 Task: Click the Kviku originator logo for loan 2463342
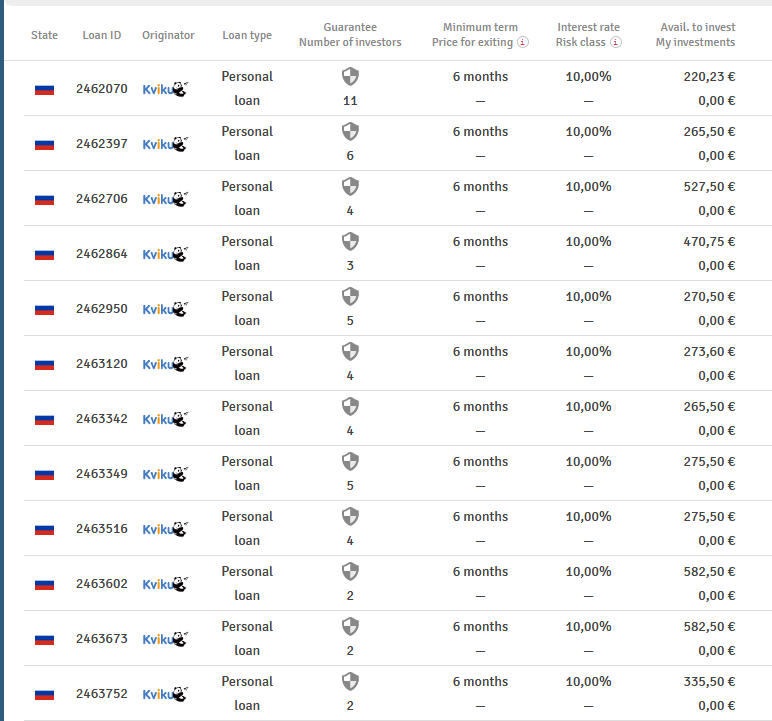tap(165, 419)
